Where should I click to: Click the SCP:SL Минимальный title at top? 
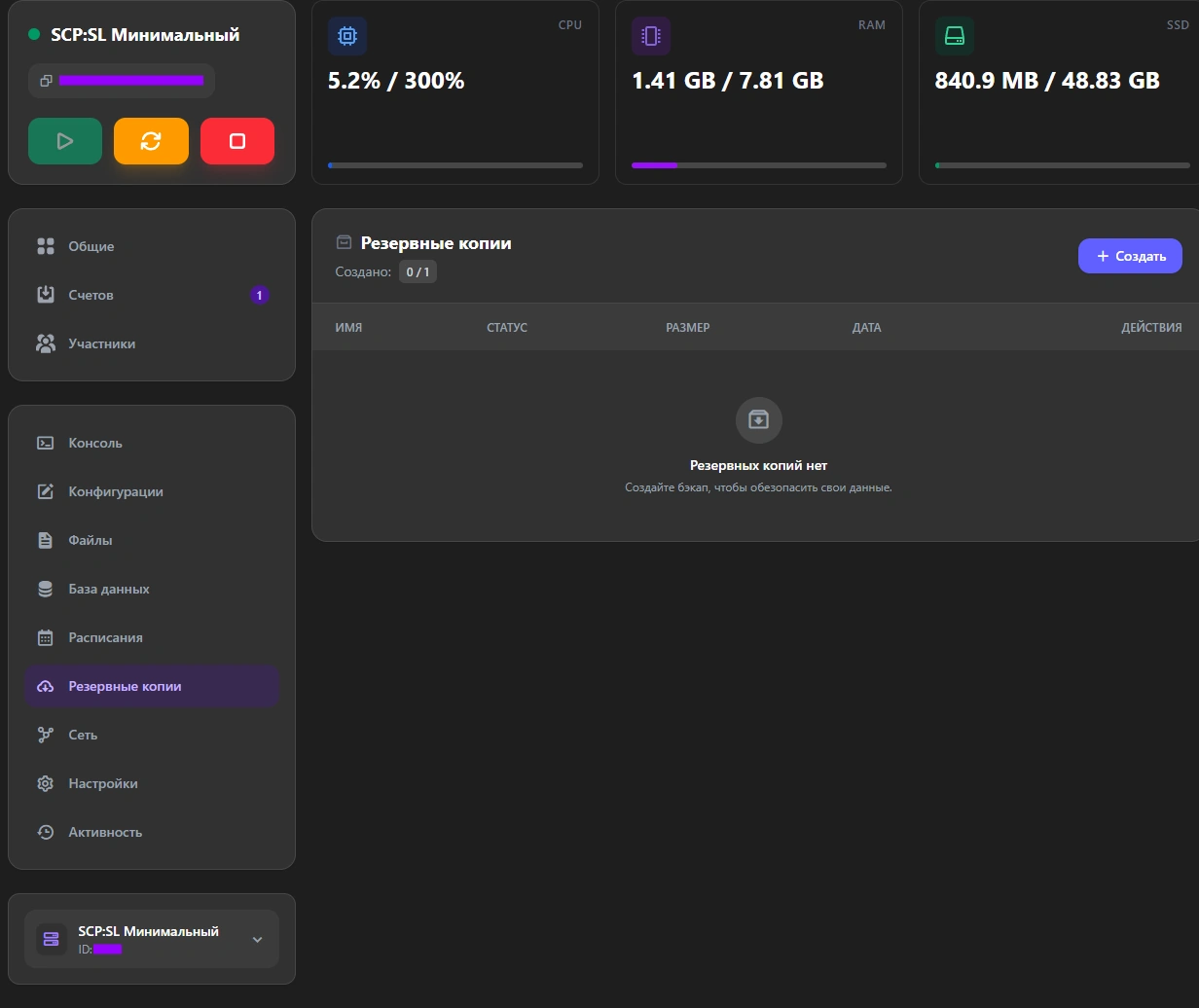(x=145, y=34)
